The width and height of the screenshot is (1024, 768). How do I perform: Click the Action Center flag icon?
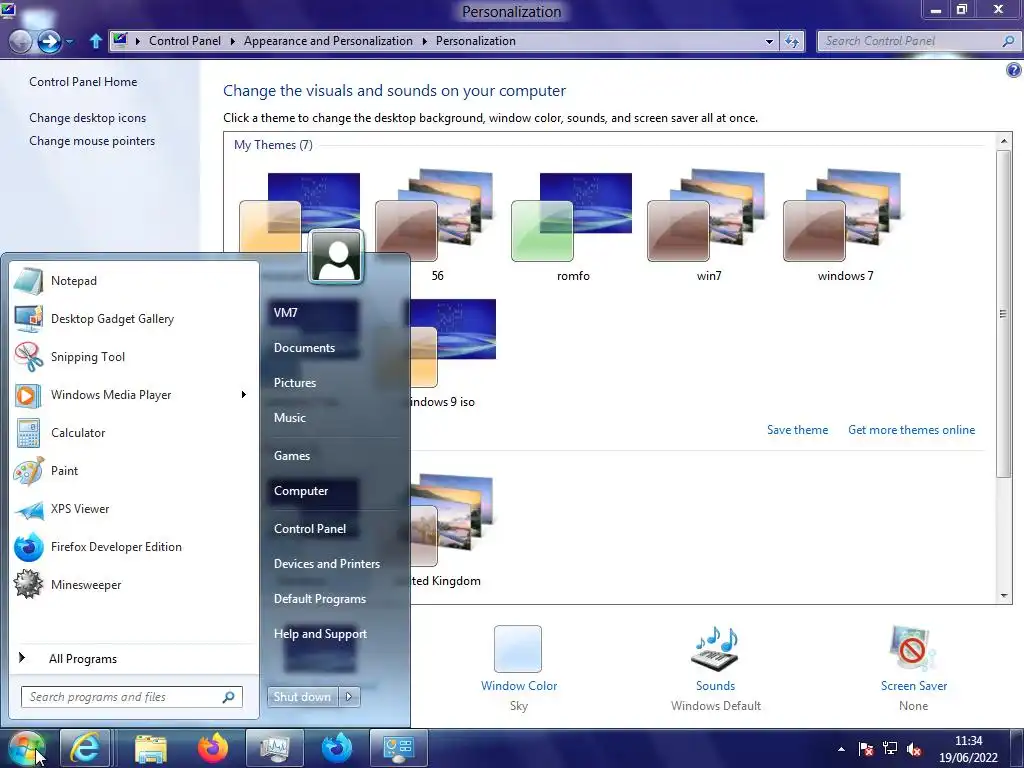click(866, 749)
